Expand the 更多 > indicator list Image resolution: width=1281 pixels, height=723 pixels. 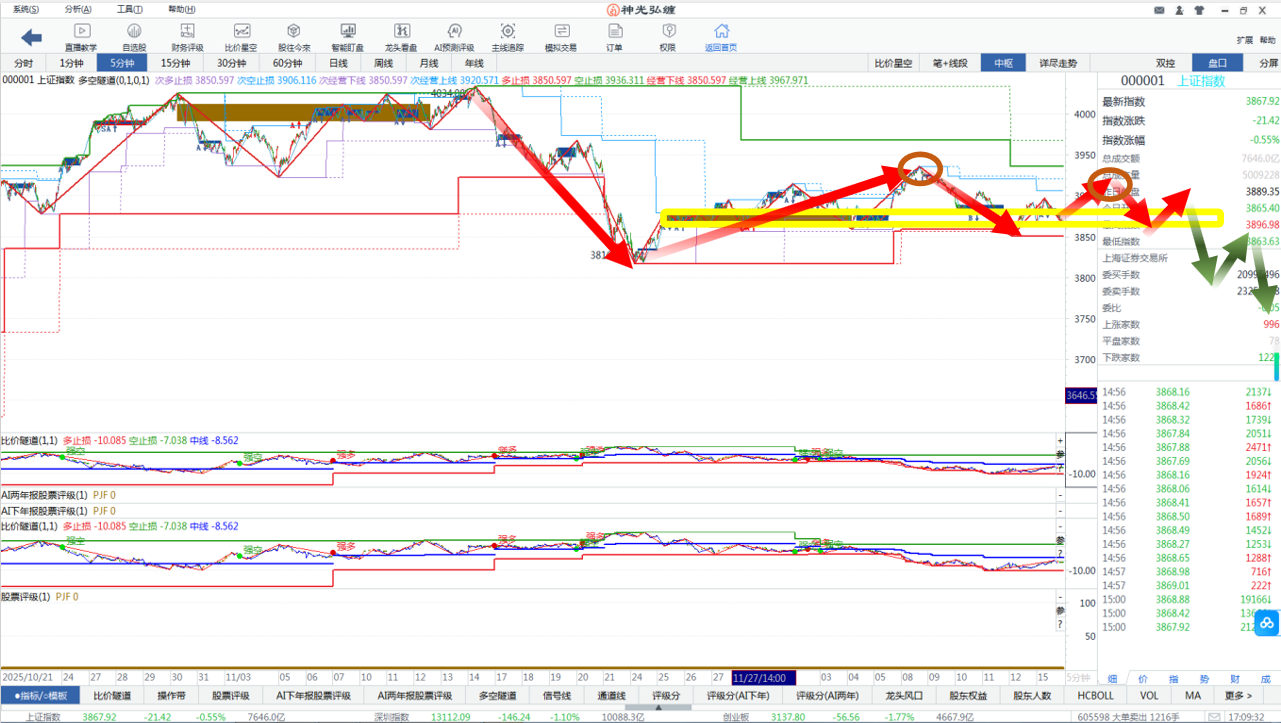[1238, 696]
